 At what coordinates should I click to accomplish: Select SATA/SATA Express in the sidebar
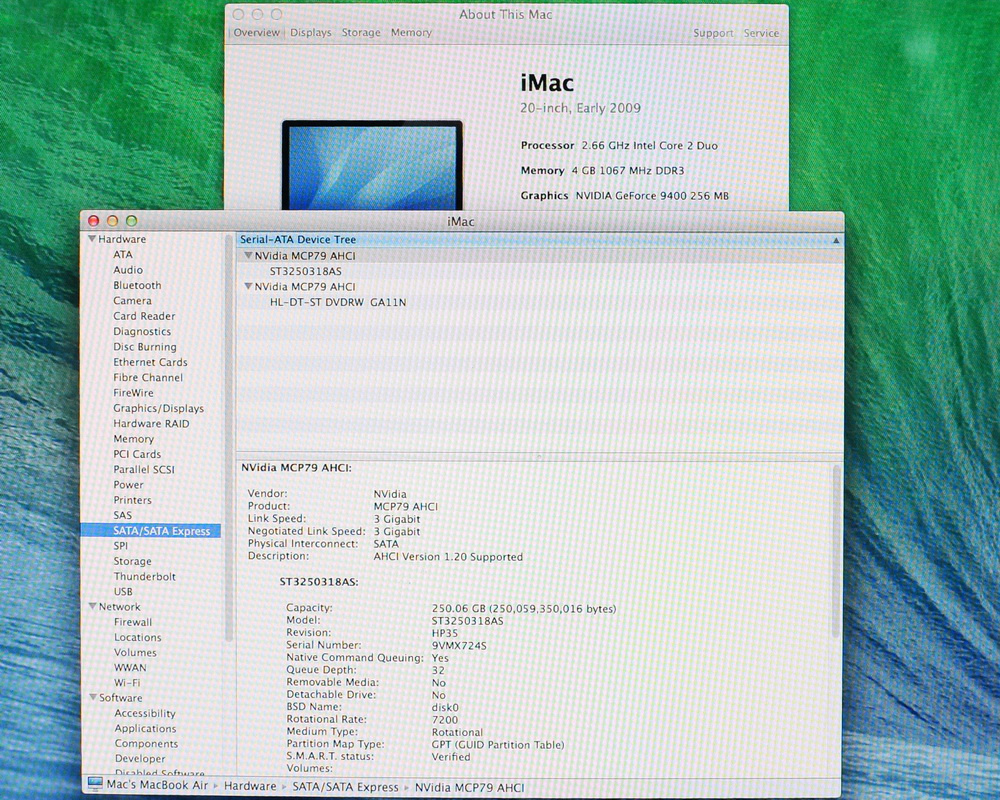coord(151,531)
